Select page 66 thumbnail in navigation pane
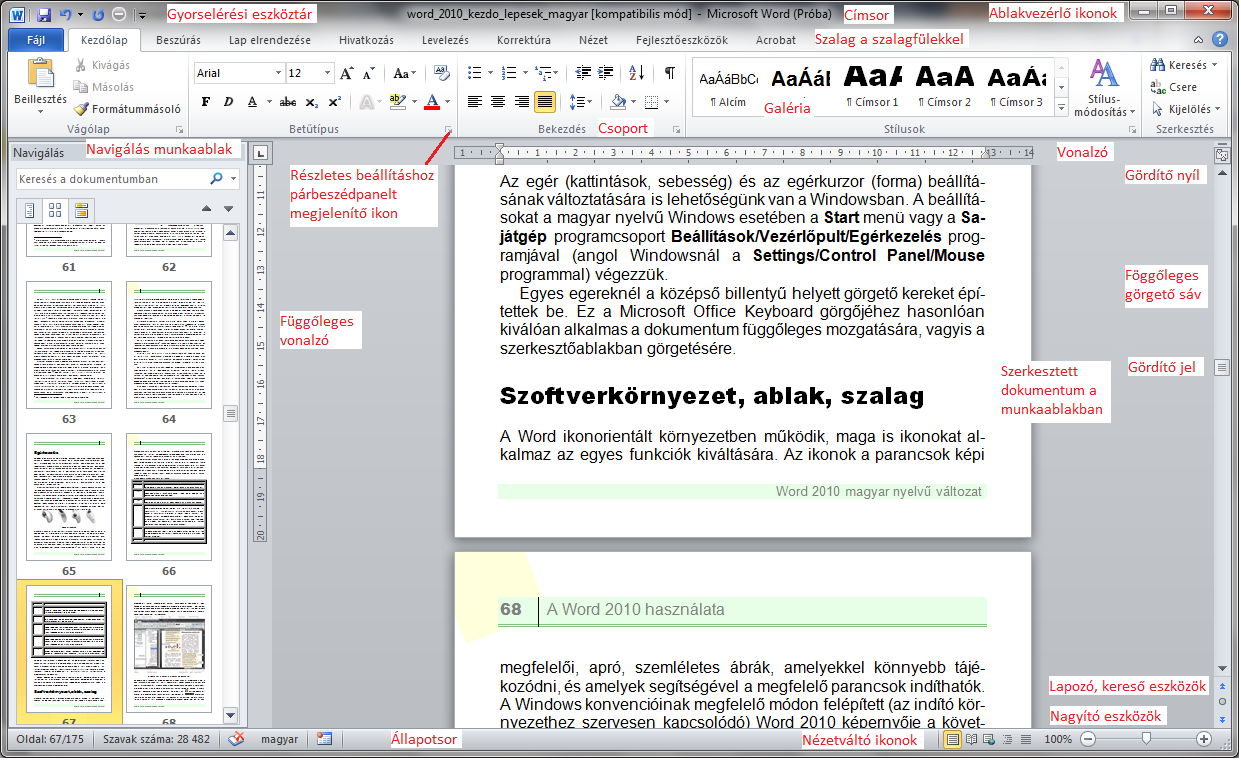Screen dimensions: 1241x760 pos(168,498)
